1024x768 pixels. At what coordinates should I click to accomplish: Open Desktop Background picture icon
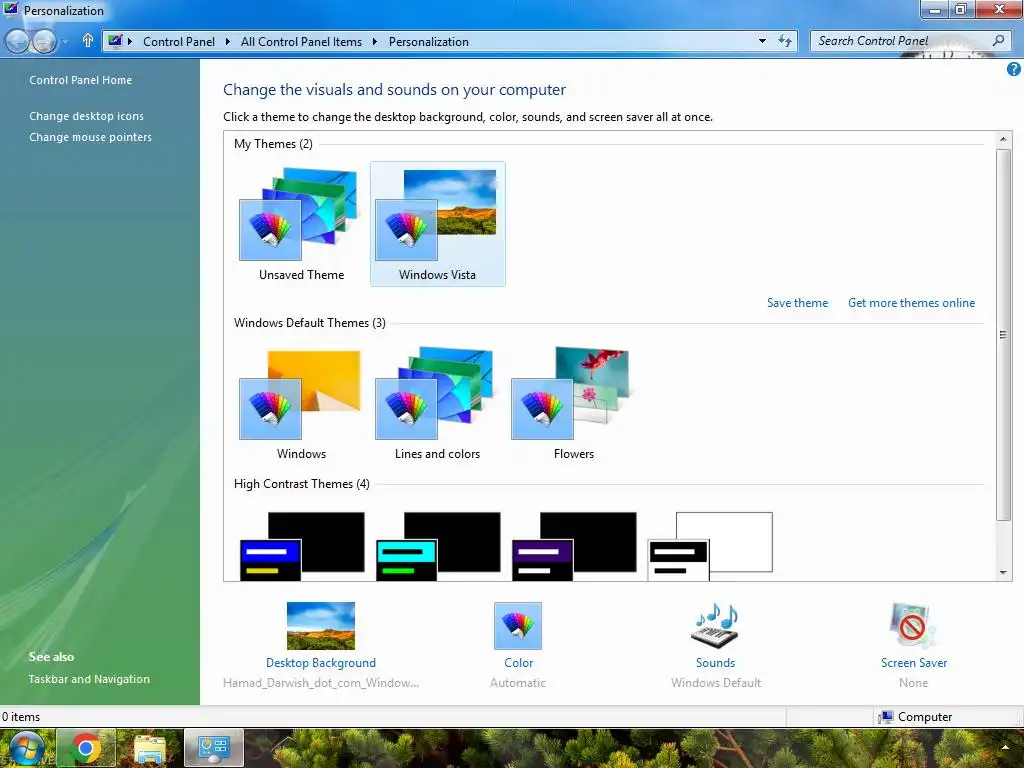coord(321,626)
